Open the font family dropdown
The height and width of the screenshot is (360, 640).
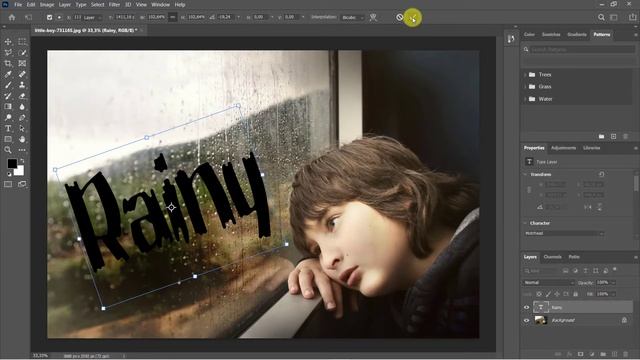click(564, 233)
